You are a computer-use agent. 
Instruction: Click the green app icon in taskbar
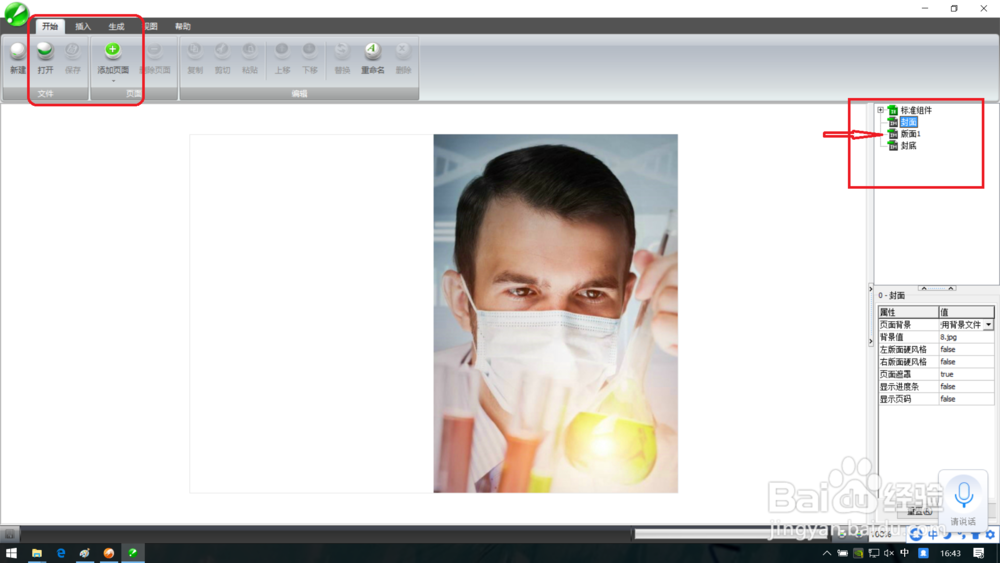[x=133, y=553]
